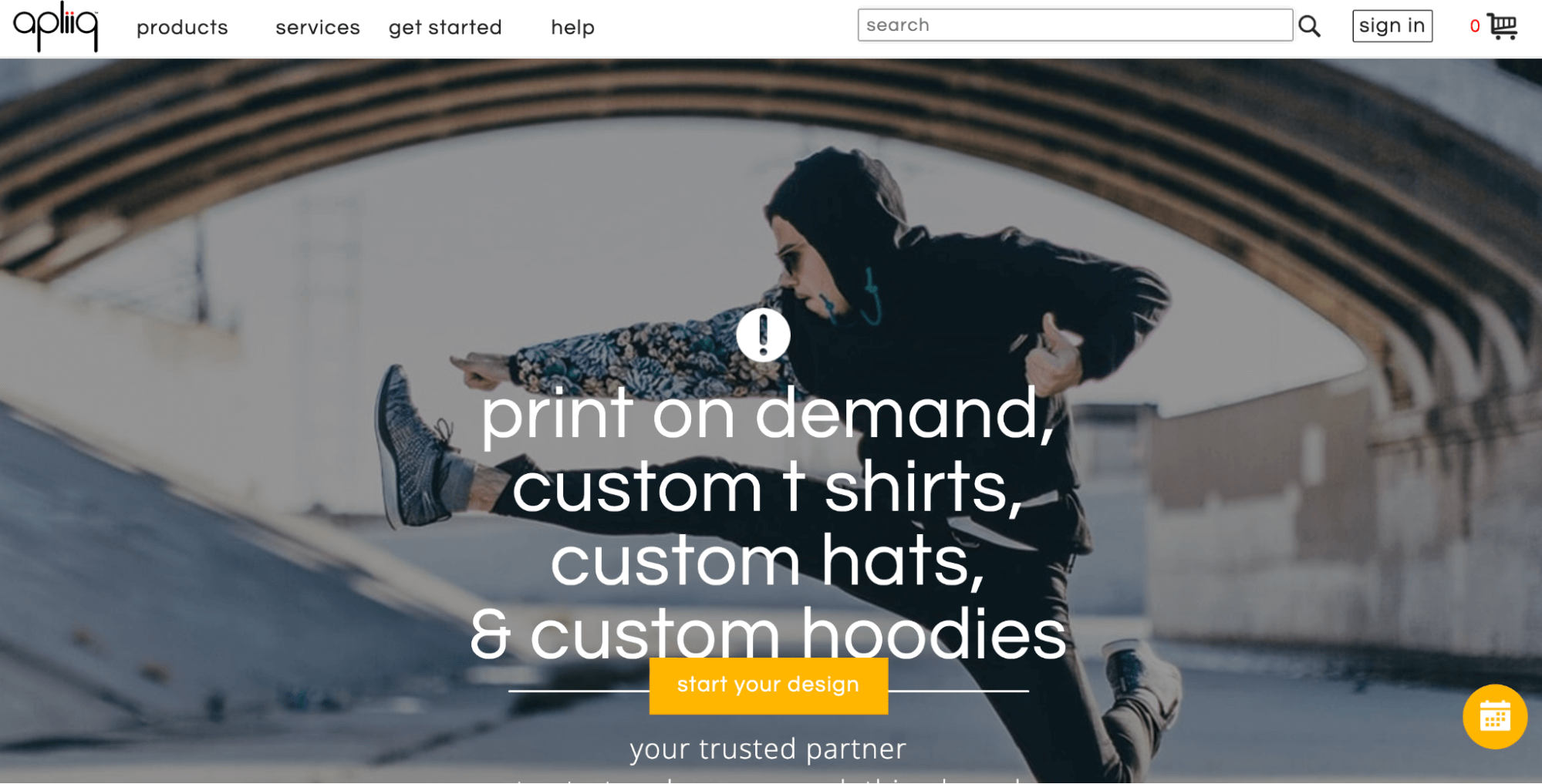Click the custom hats headline text
Screen dimensions: 1542x784
768,560
